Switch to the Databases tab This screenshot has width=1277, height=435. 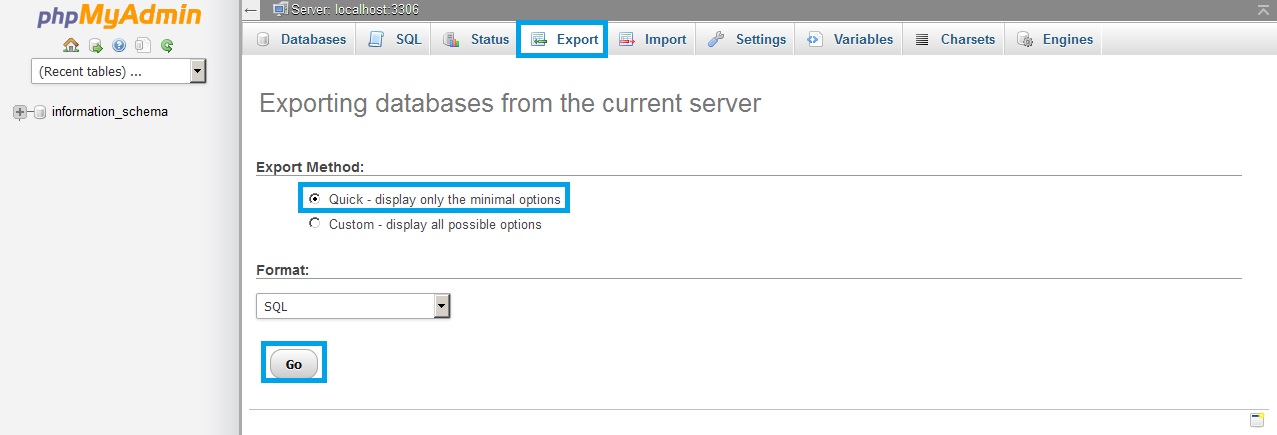300,40
